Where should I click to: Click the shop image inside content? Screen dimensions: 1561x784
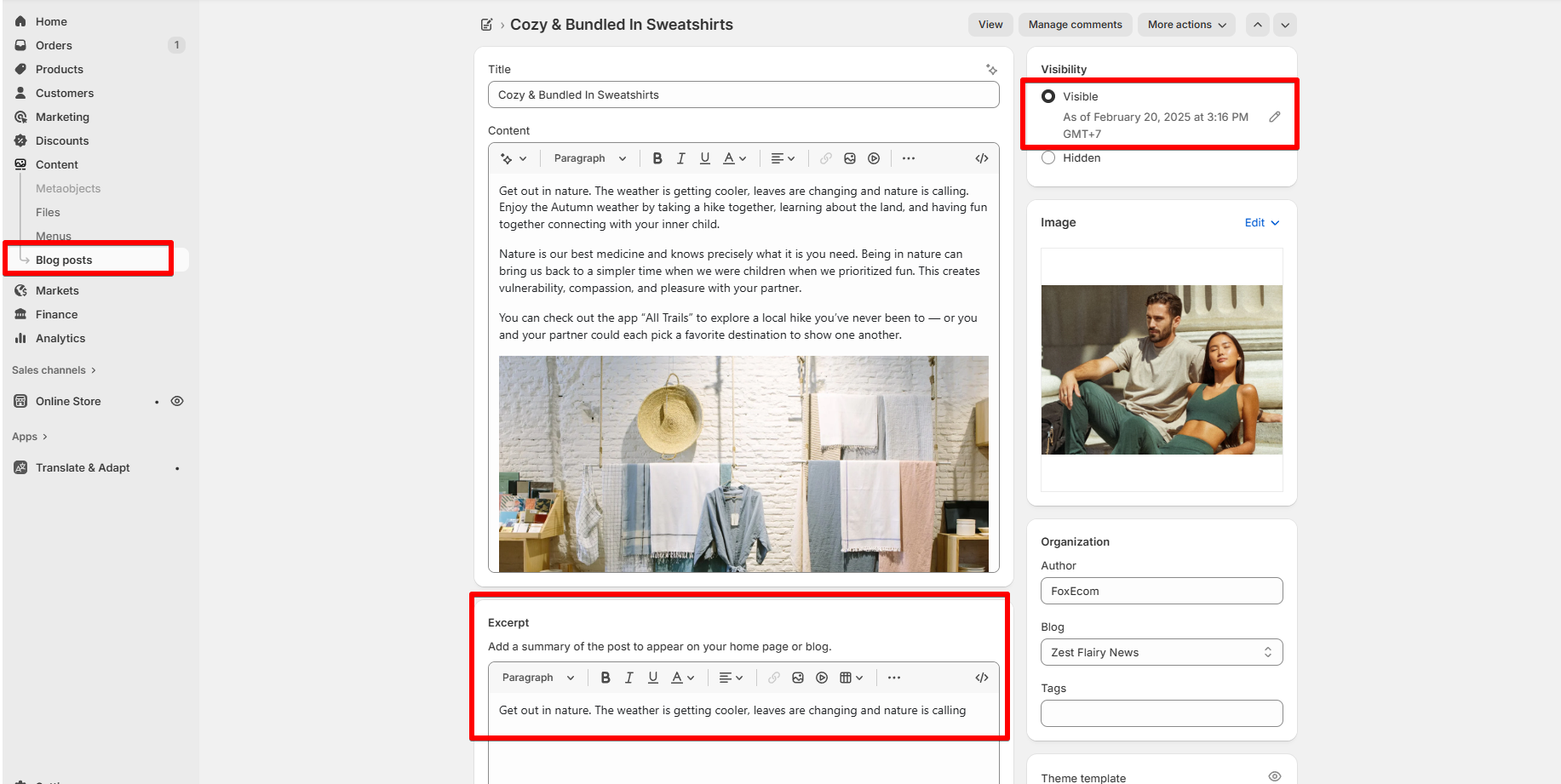pyautogui.click(x=743, y=464)
